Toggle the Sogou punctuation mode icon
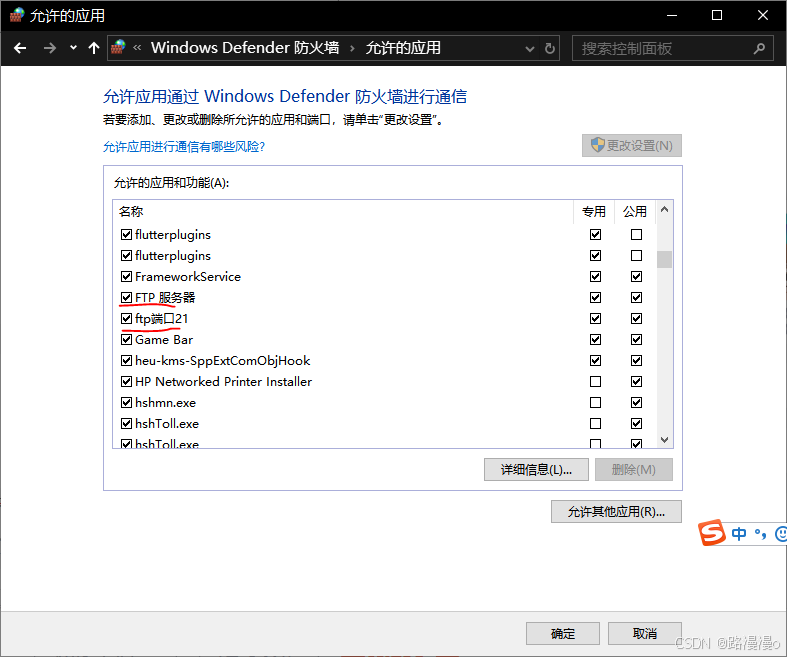The height and width of the screenshot is (657, 787). coord(760,534)
